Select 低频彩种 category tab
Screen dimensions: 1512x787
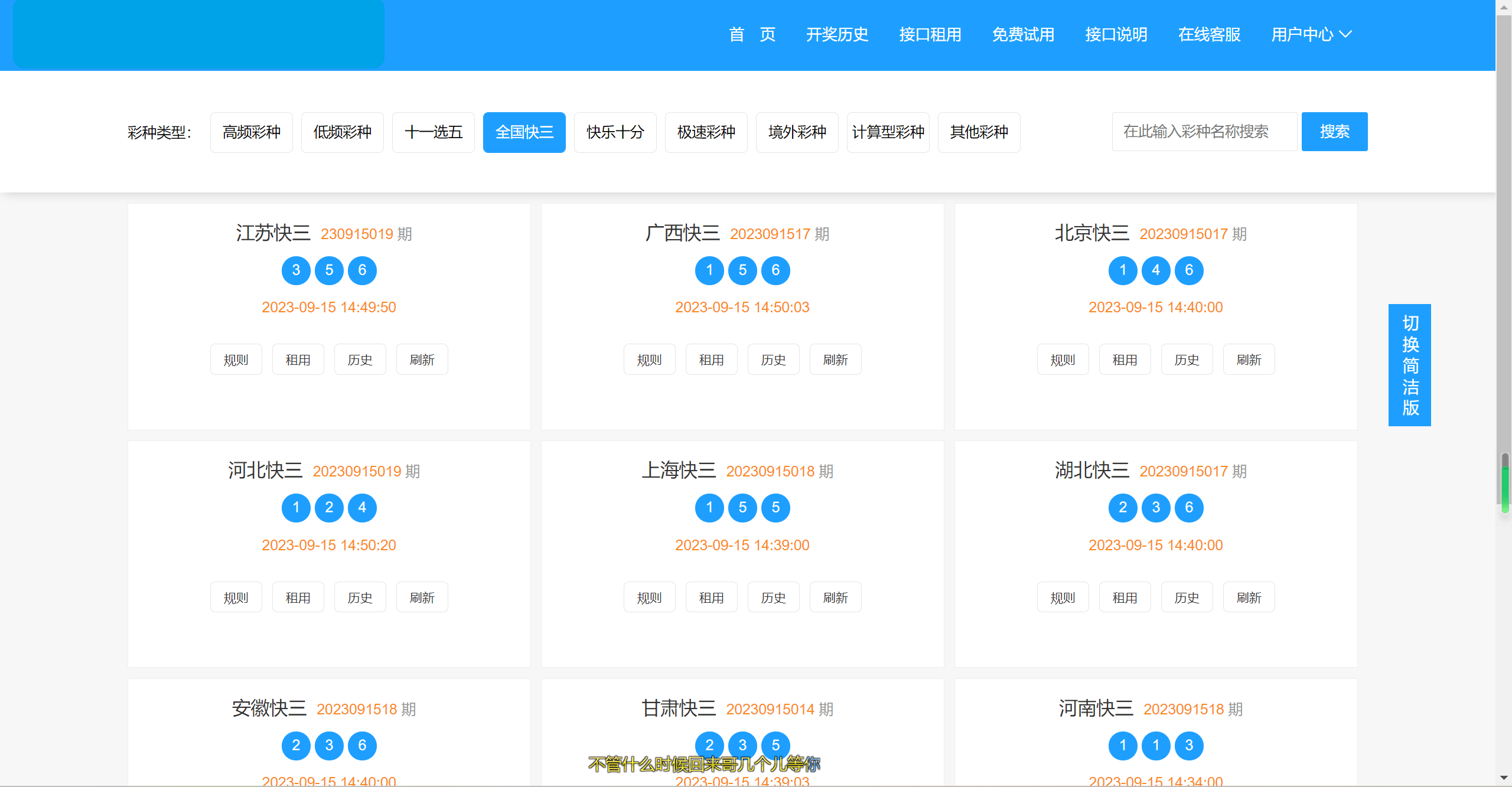343,132
